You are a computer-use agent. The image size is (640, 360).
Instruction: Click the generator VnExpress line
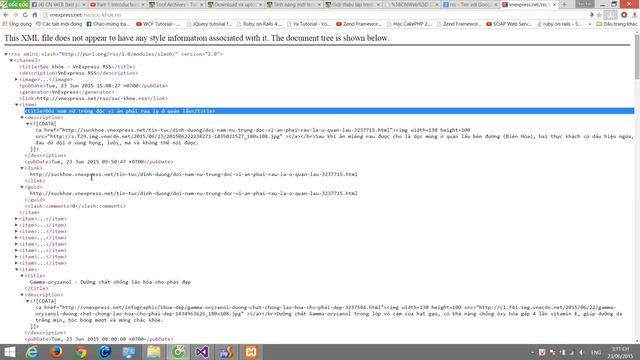(x=67, y=92)
